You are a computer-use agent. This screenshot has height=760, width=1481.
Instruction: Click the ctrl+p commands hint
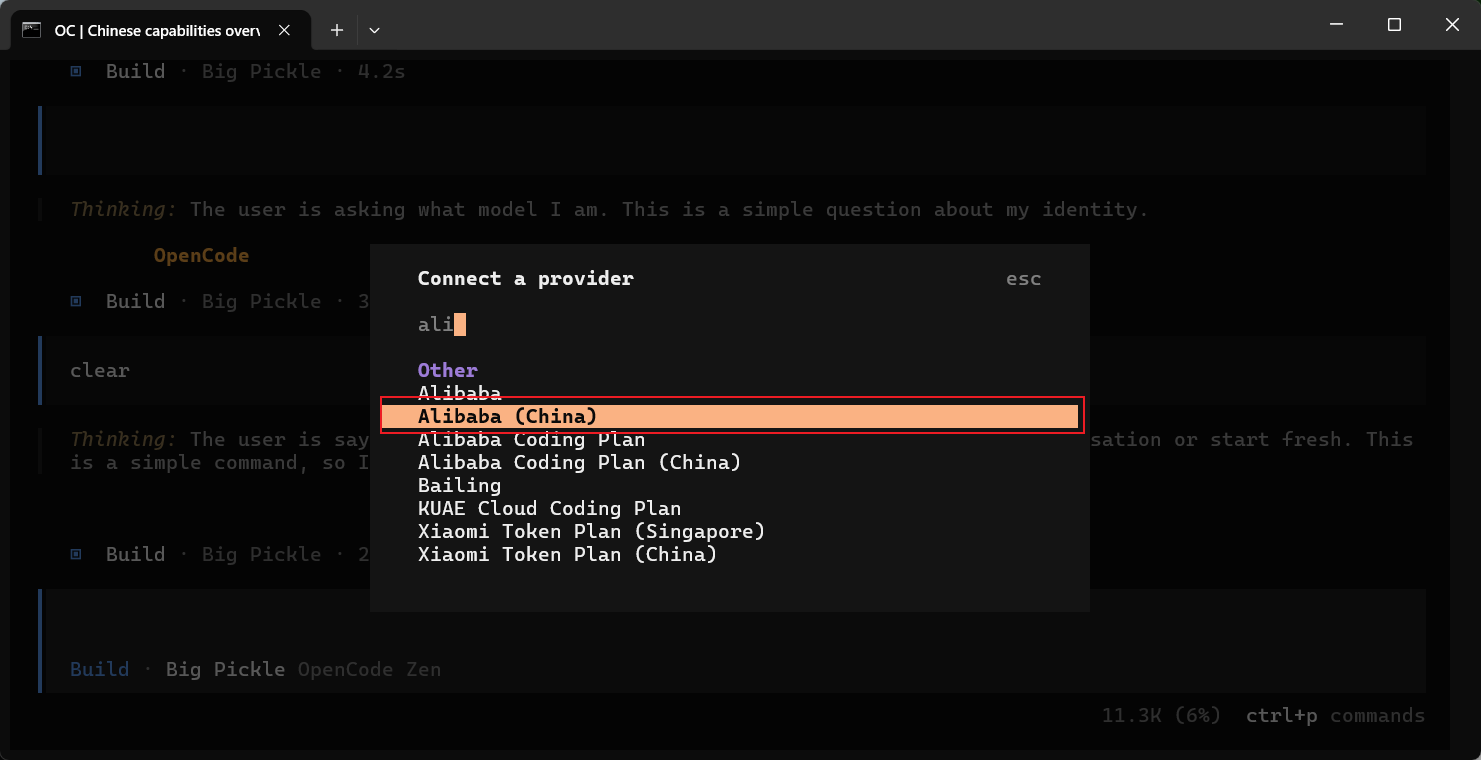click(1334, 716)
